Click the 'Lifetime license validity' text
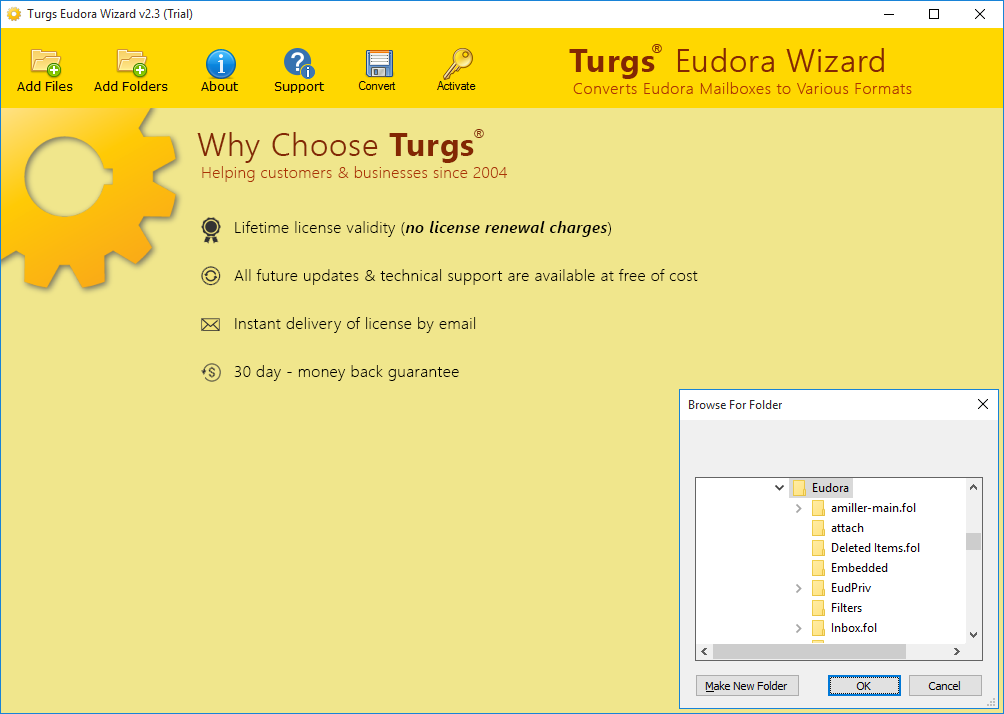The width and height of the screenshot is (1004, 714). click(x=314, y=228)
